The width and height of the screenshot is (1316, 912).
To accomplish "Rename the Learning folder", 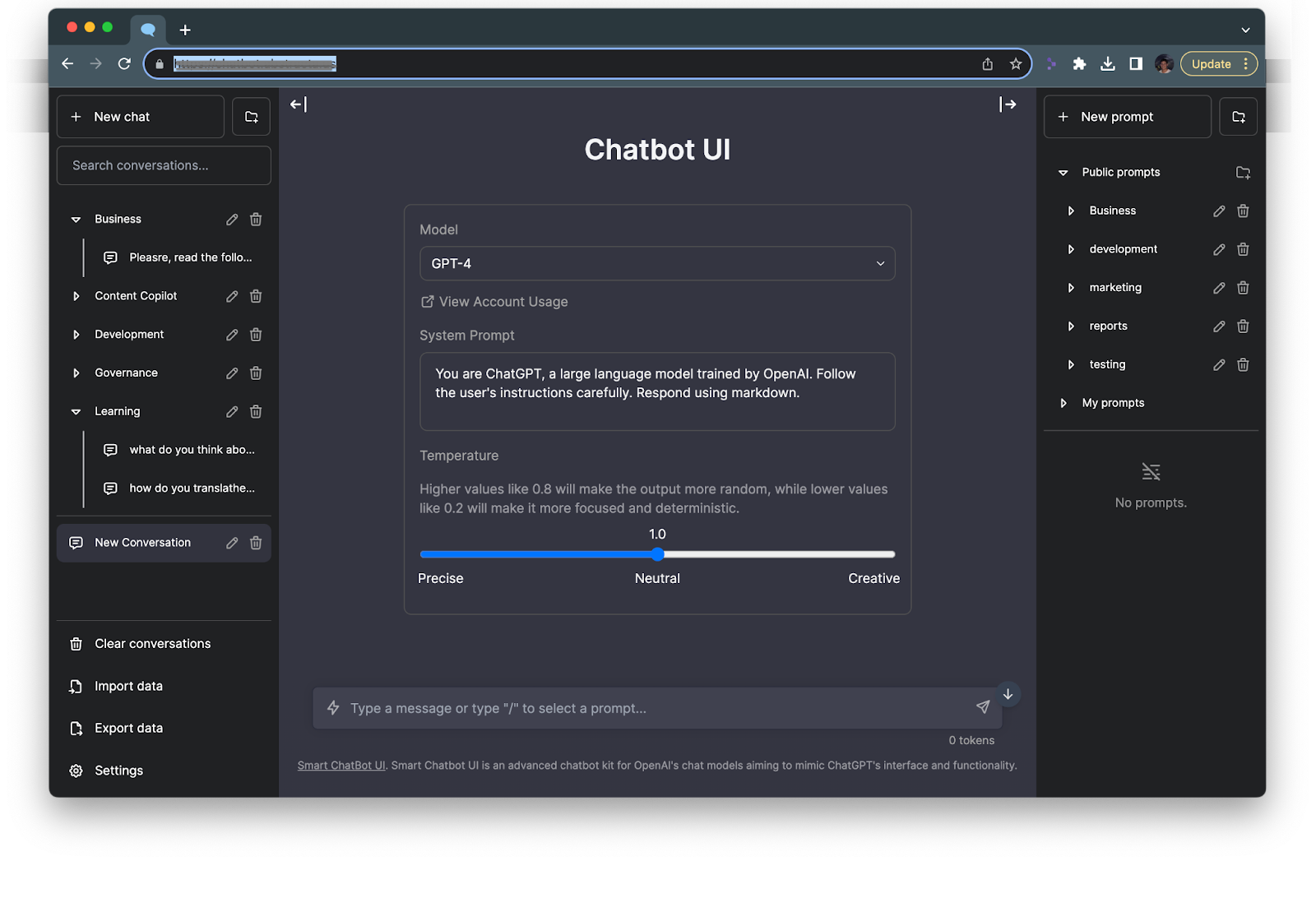I will click(232, 412).
